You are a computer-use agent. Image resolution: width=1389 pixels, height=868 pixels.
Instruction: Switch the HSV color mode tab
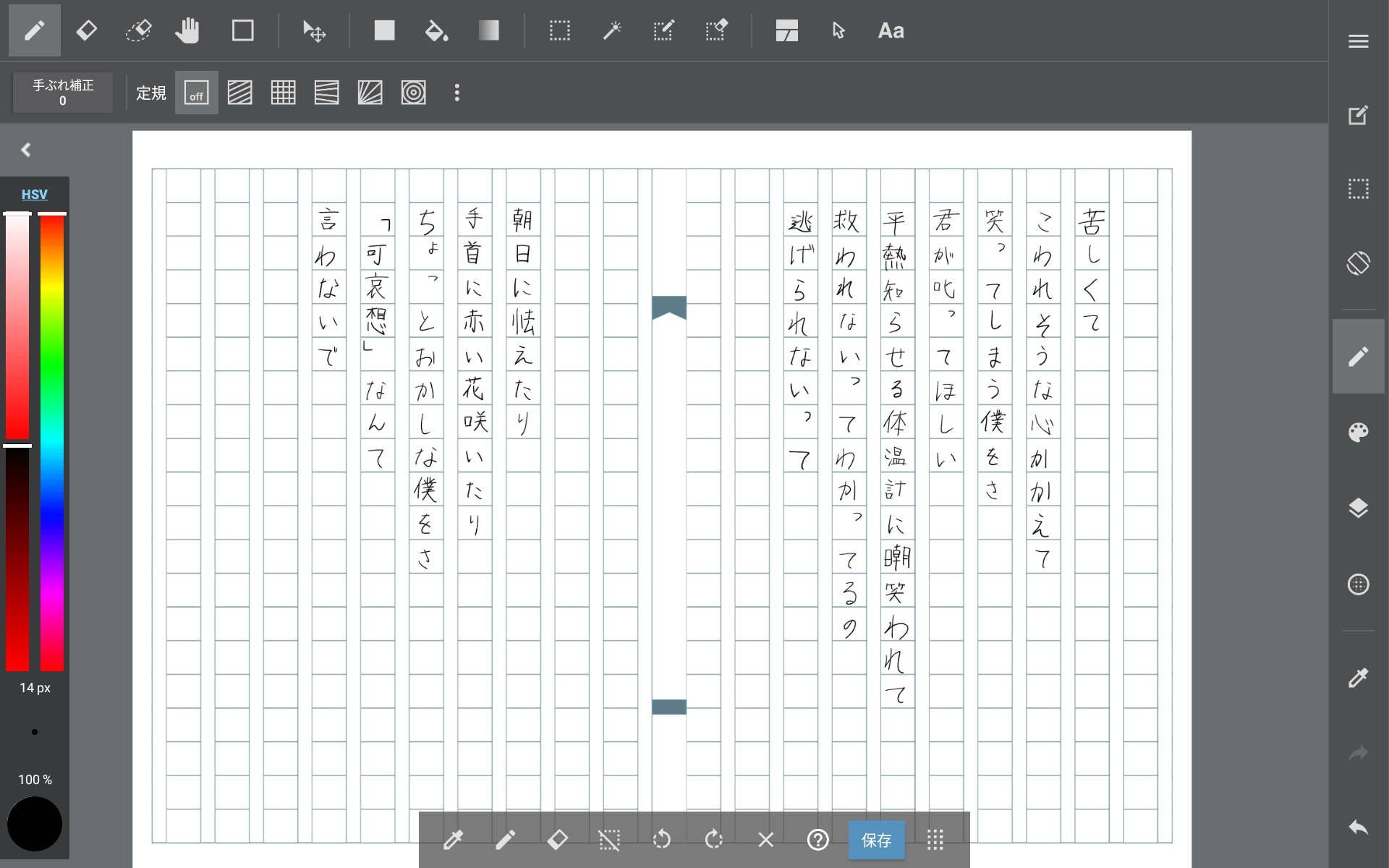pyautogui.click(x=34, y=194)
